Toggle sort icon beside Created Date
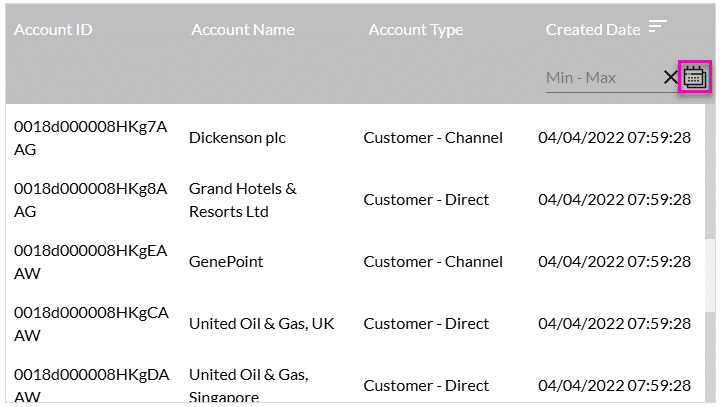 click(657, 27)
